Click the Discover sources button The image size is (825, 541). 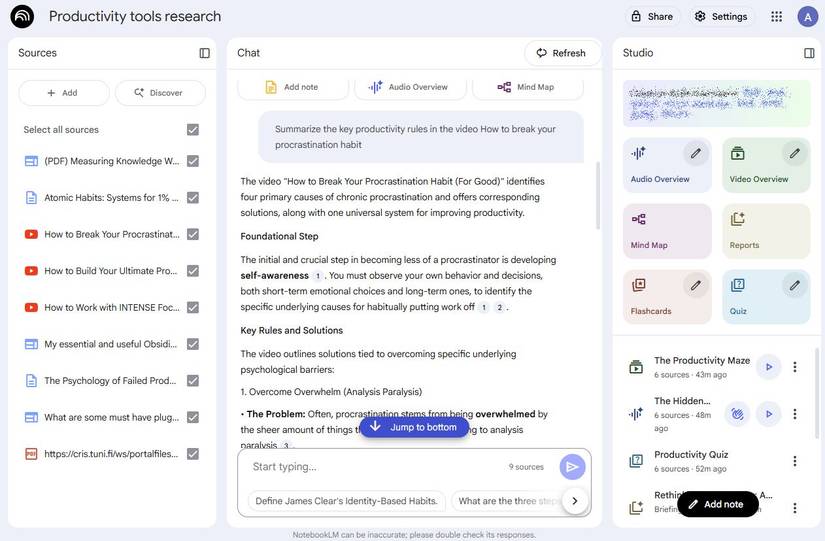(160, 93)
